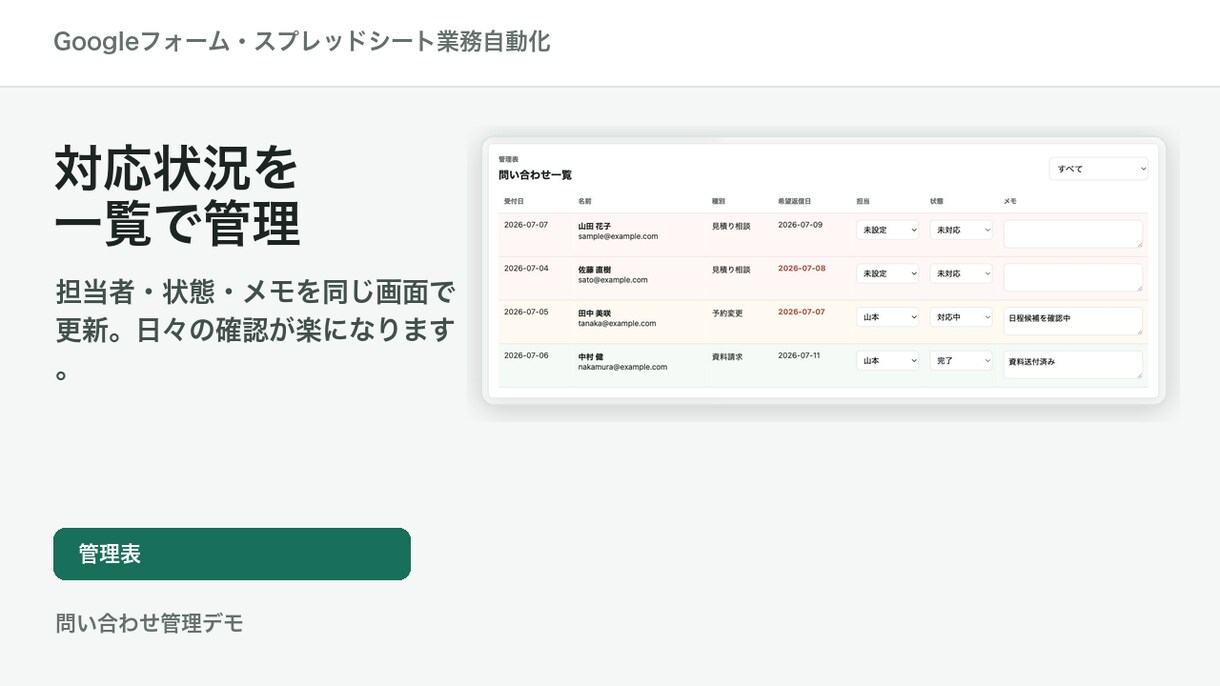The height and width of the screenshot is (686, 1220).
Task: Click the 予約変更 type cell
Action: (727, 313)
